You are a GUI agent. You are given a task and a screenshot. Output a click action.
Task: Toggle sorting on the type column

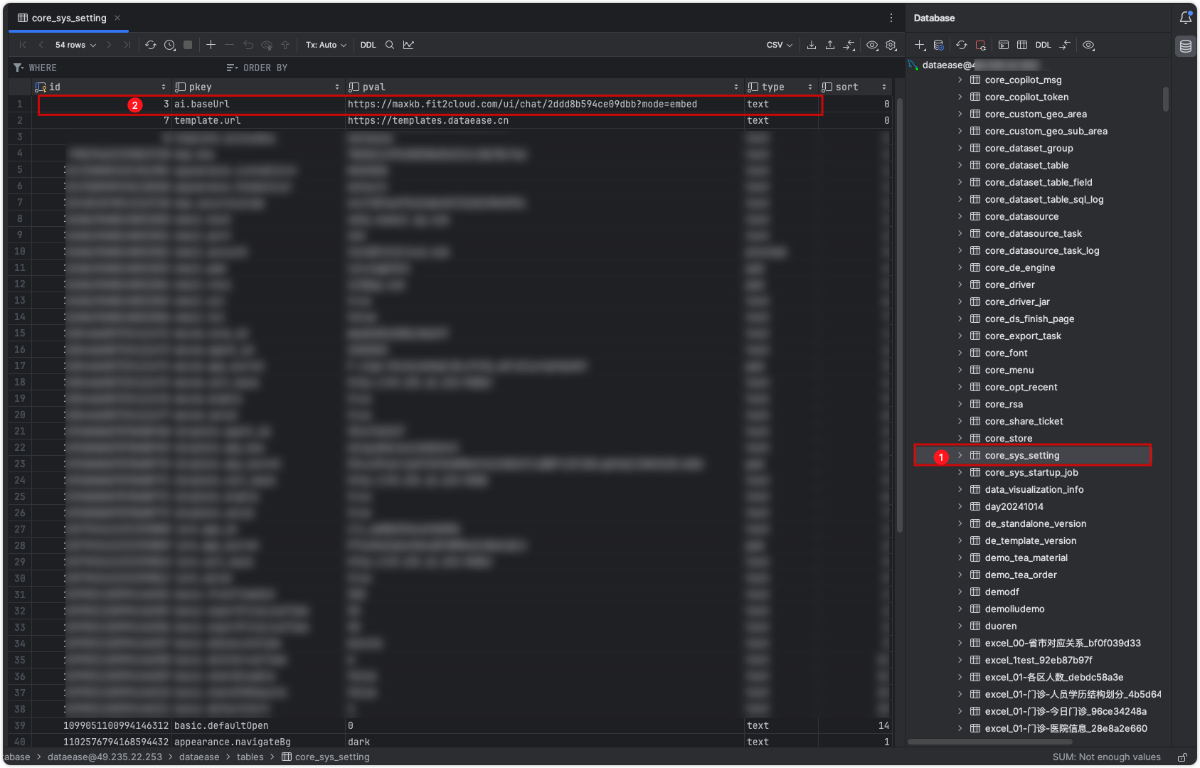point(810,87)
